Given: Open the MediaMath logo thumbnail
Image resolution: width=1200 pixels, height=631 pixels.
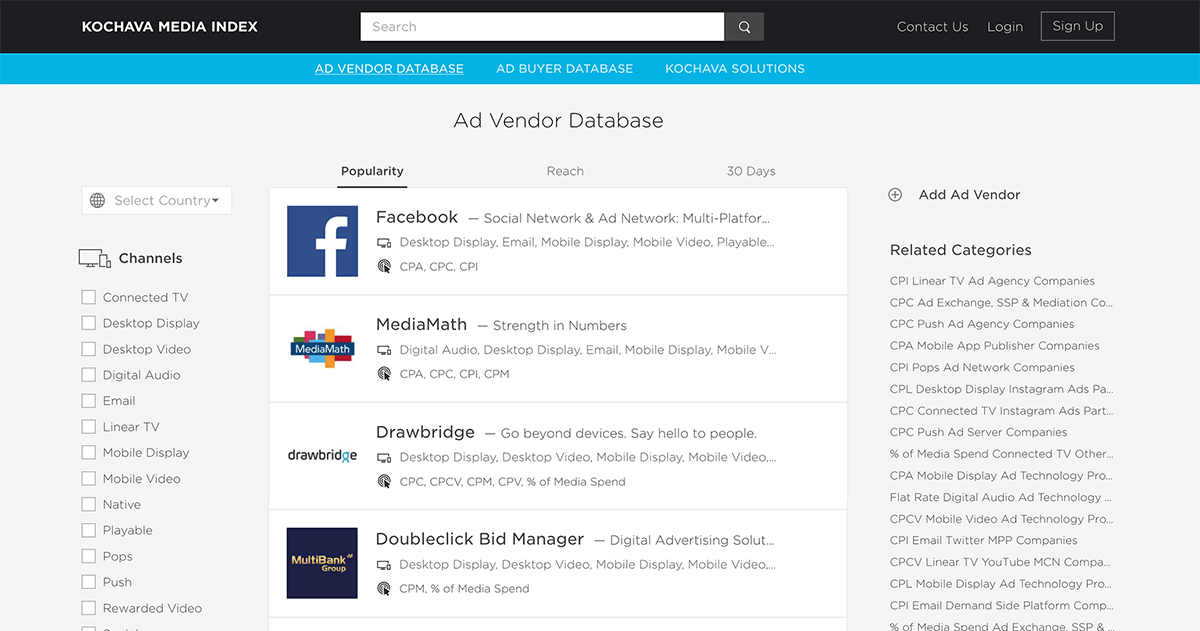Looking at the screenshot, I should click(322, 349).
